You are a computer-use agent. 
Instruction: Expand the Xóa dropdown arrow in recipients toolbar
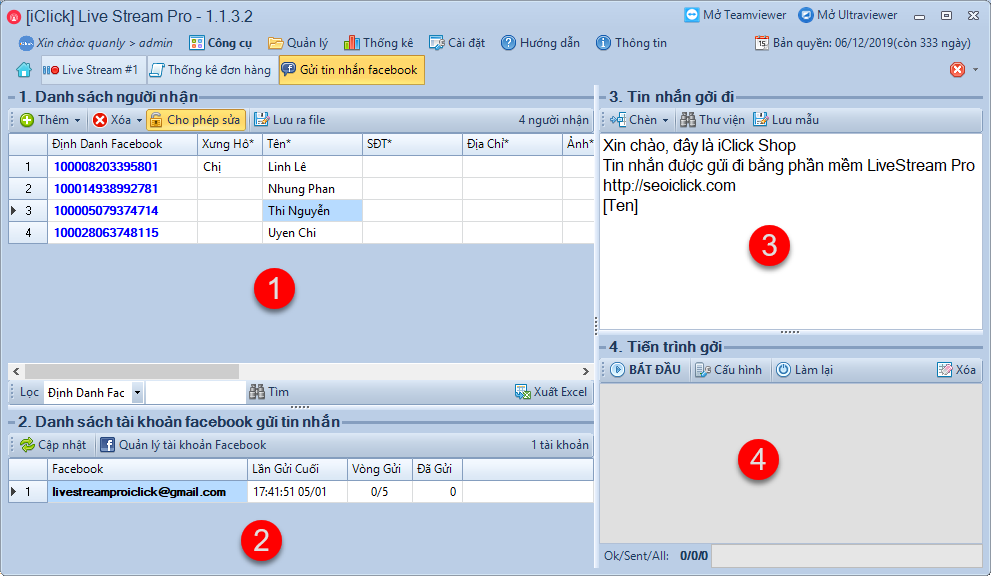(x=139, y=120)
